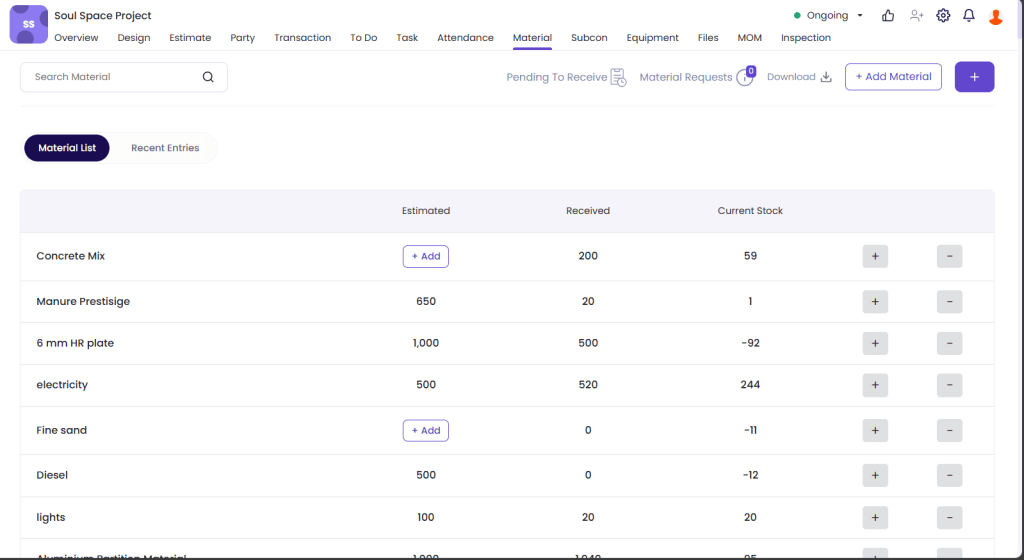Download the material list
This screenshot has width=1024, height=560.
(799, 77)
